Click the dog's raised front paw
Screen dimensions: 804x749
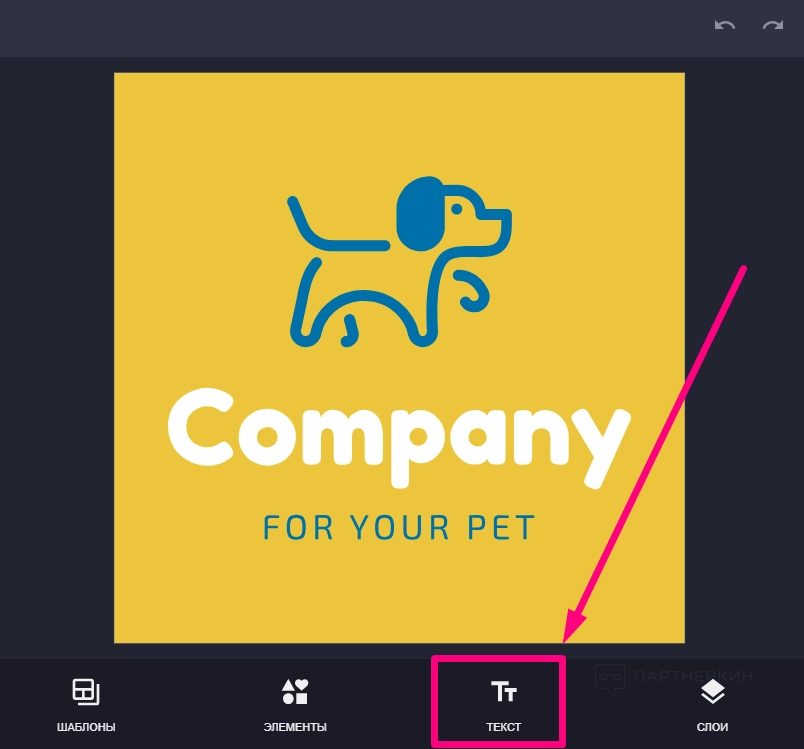pyautogui.click(x=473, y=291)
